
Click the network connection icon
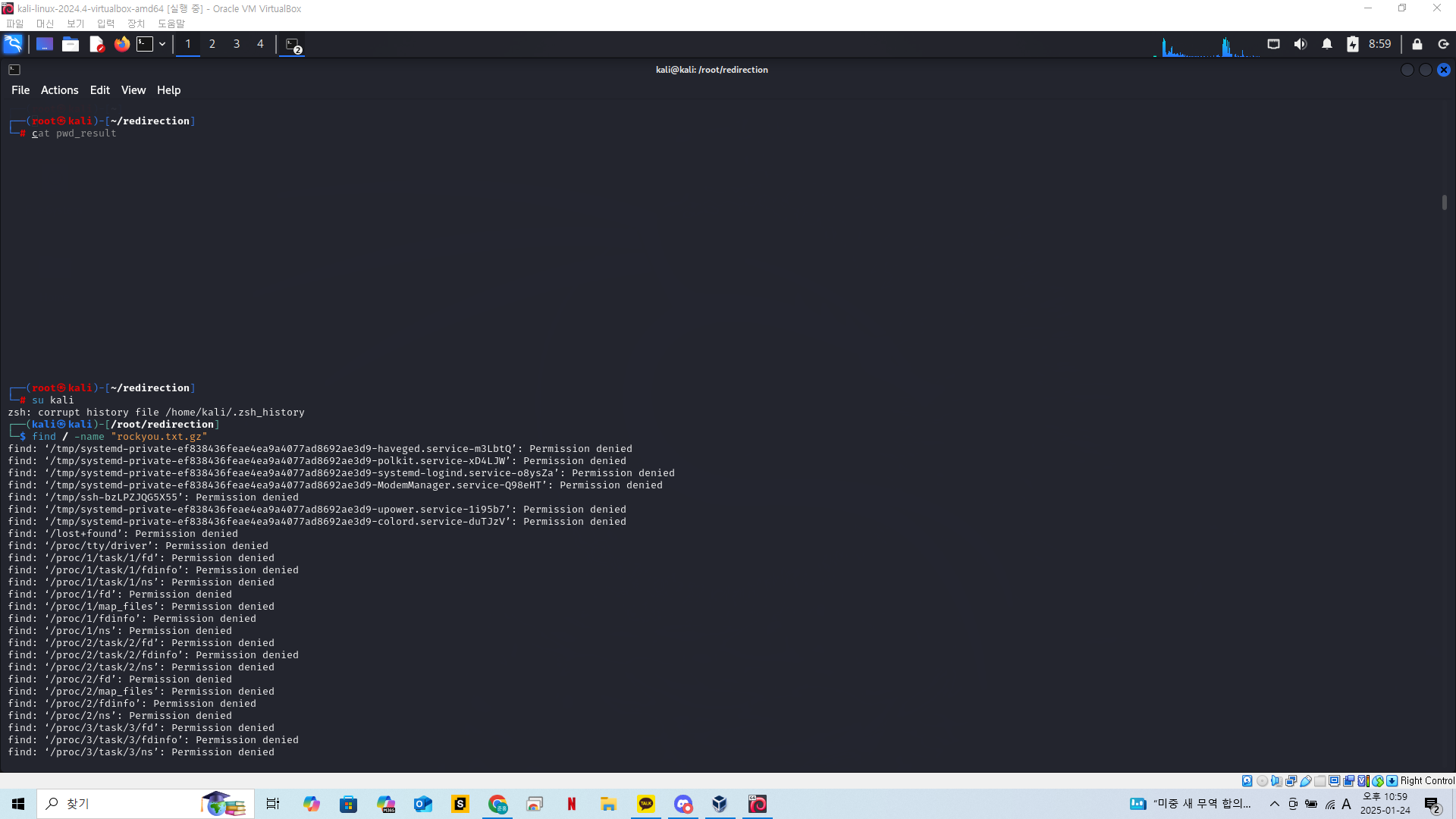(x=1273, y=44)
